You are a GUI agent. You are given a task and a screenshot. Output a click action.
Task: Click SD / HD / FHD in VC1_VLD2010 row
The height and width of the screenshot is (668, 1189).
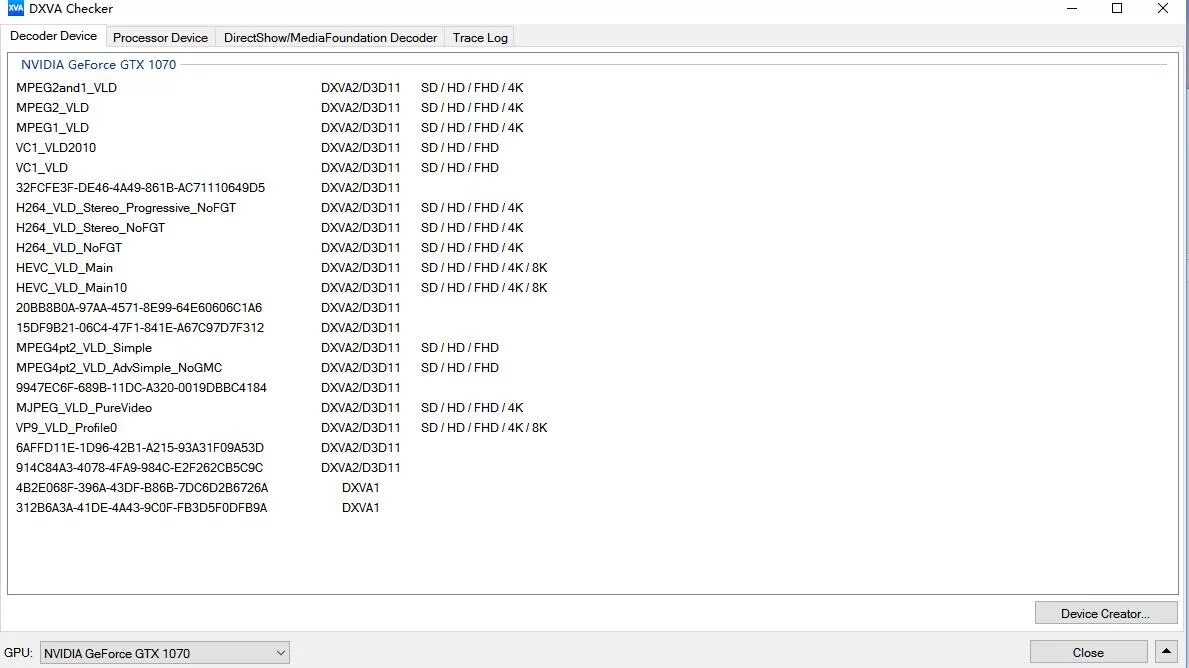click(x=460, y=148)
